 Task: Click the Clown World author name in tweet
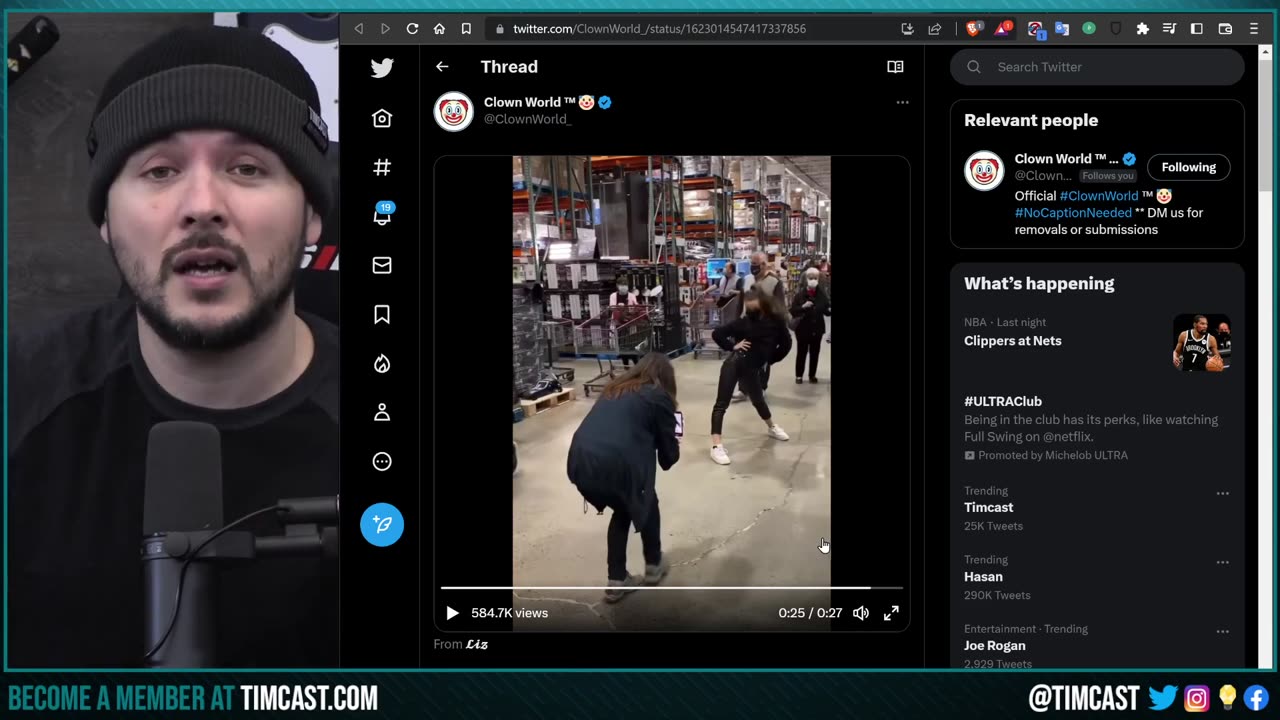(540, 102)
